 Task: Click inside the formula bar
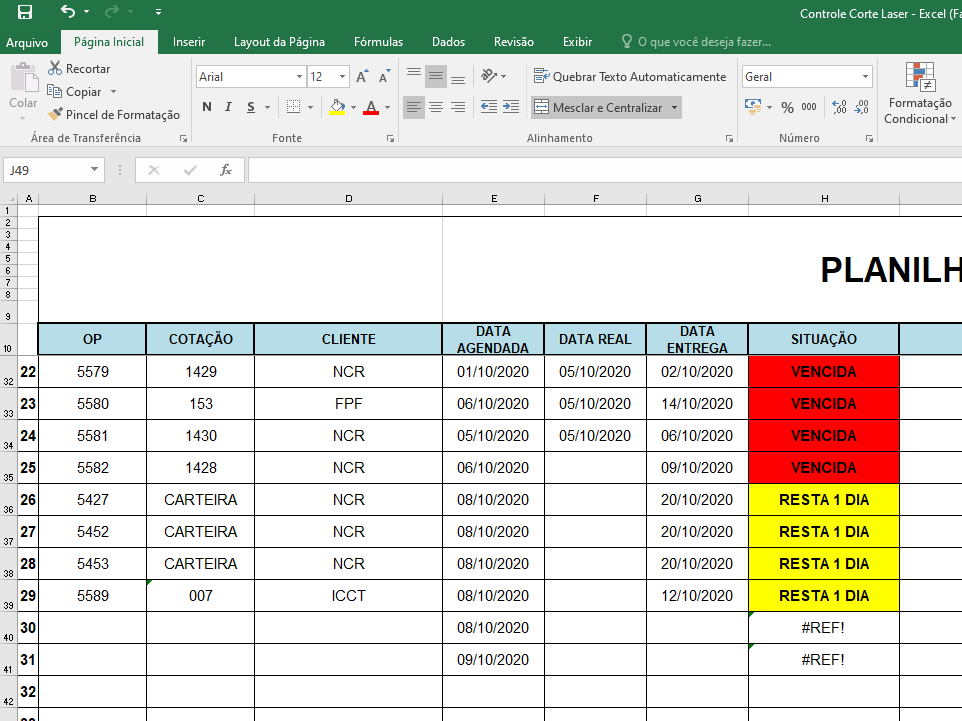click(x=604, y=170)
